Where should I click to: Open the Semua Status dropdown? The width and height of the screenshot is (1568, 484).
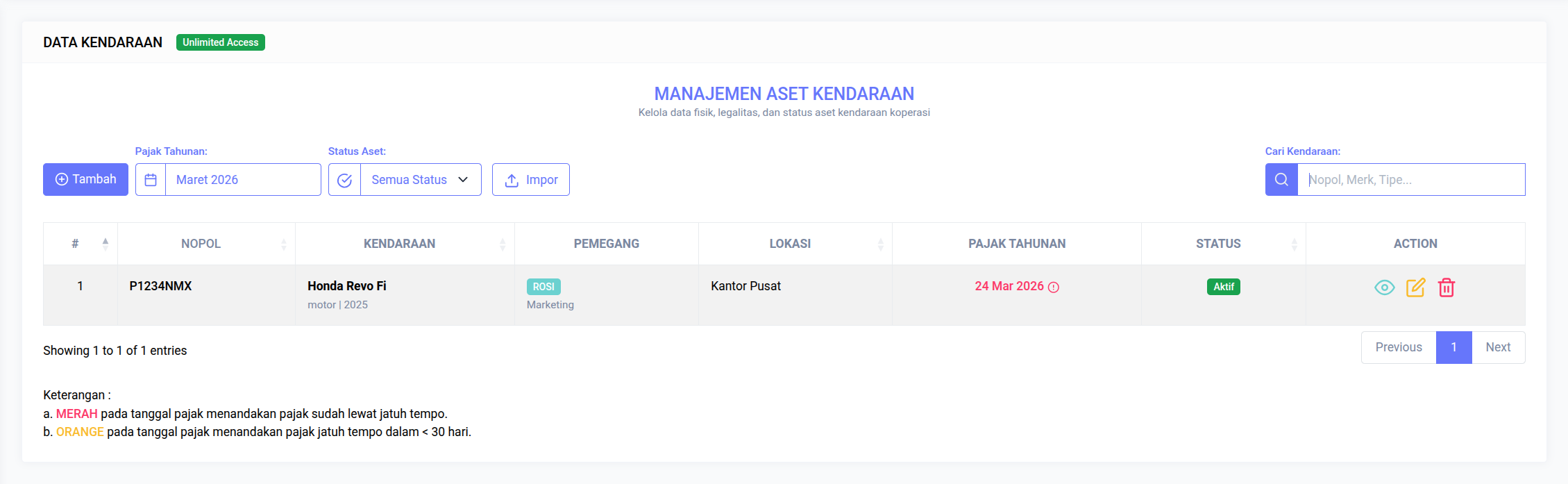coord(420,180)
